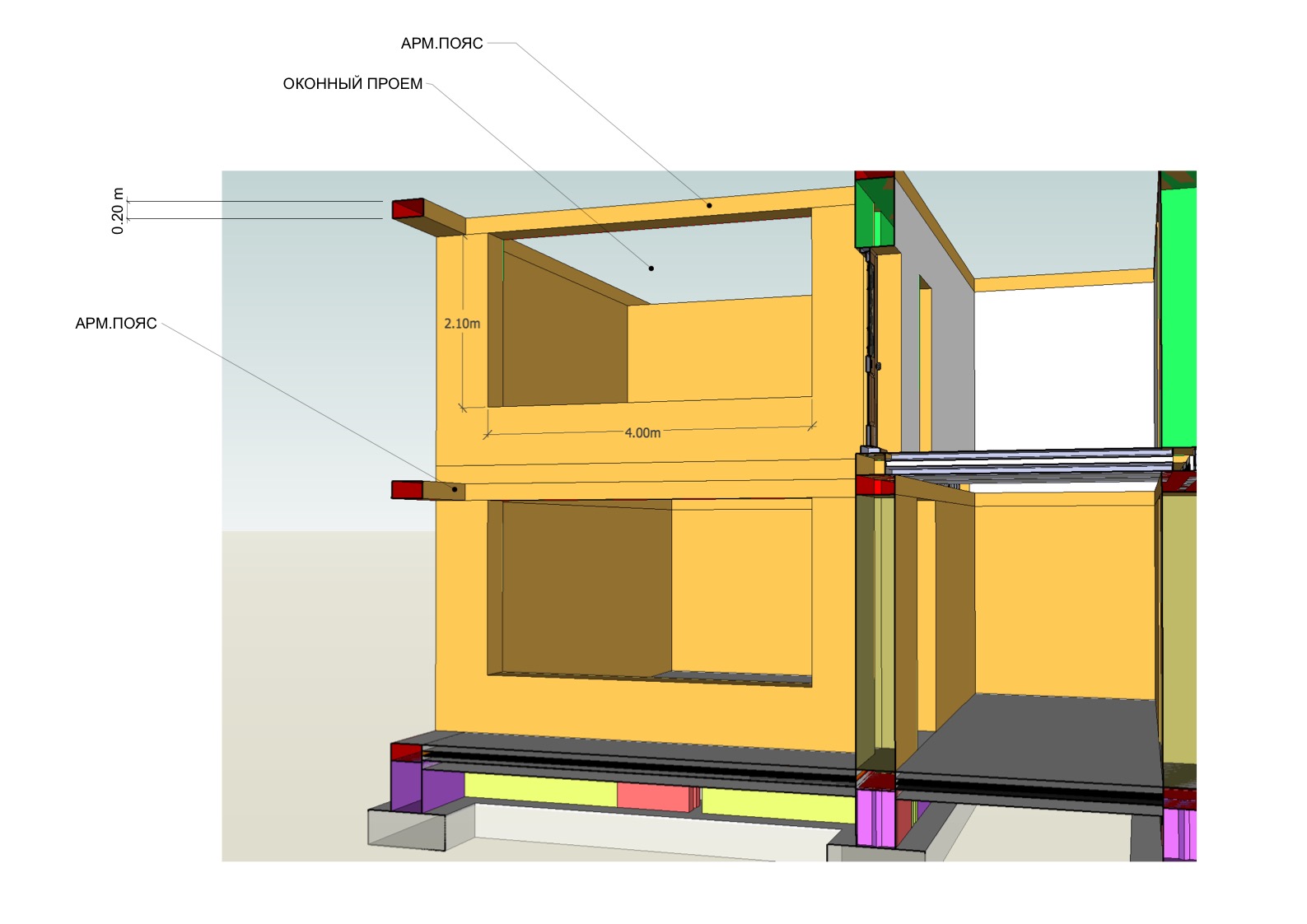Image resolution: width=1307 pixels, height=924 pixels.
Task: Click the "0.20 m" vertical dimension text
Action: [118, 211]
